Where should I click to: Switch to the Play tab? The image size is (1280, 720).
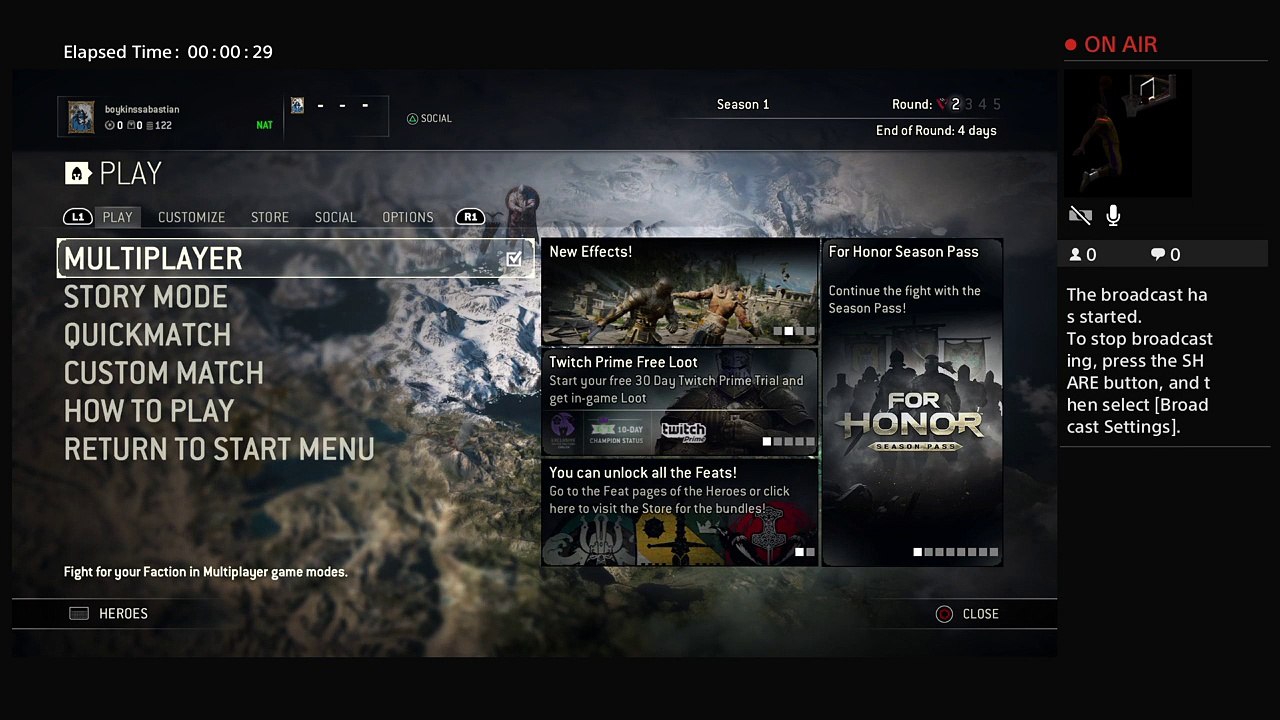coord(117,217)
